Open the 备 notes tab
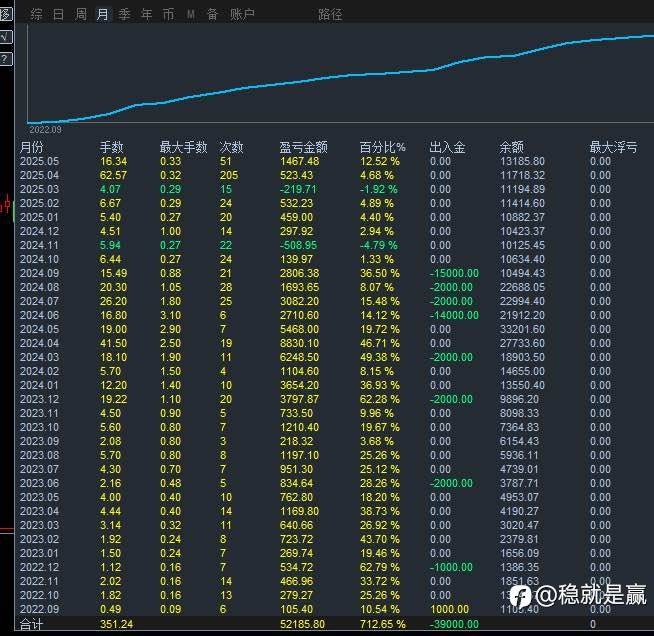 click(x=212, y=15)
